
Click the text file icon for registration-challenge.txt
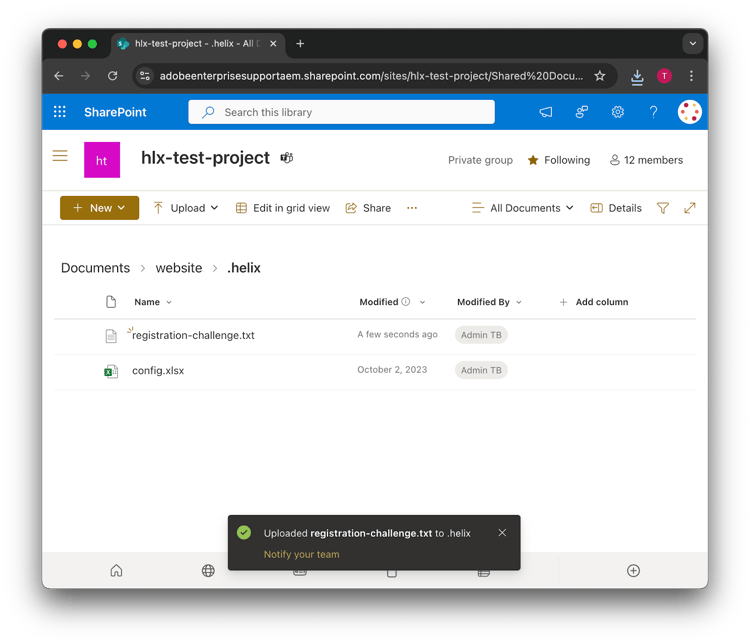tap(111, 336)
